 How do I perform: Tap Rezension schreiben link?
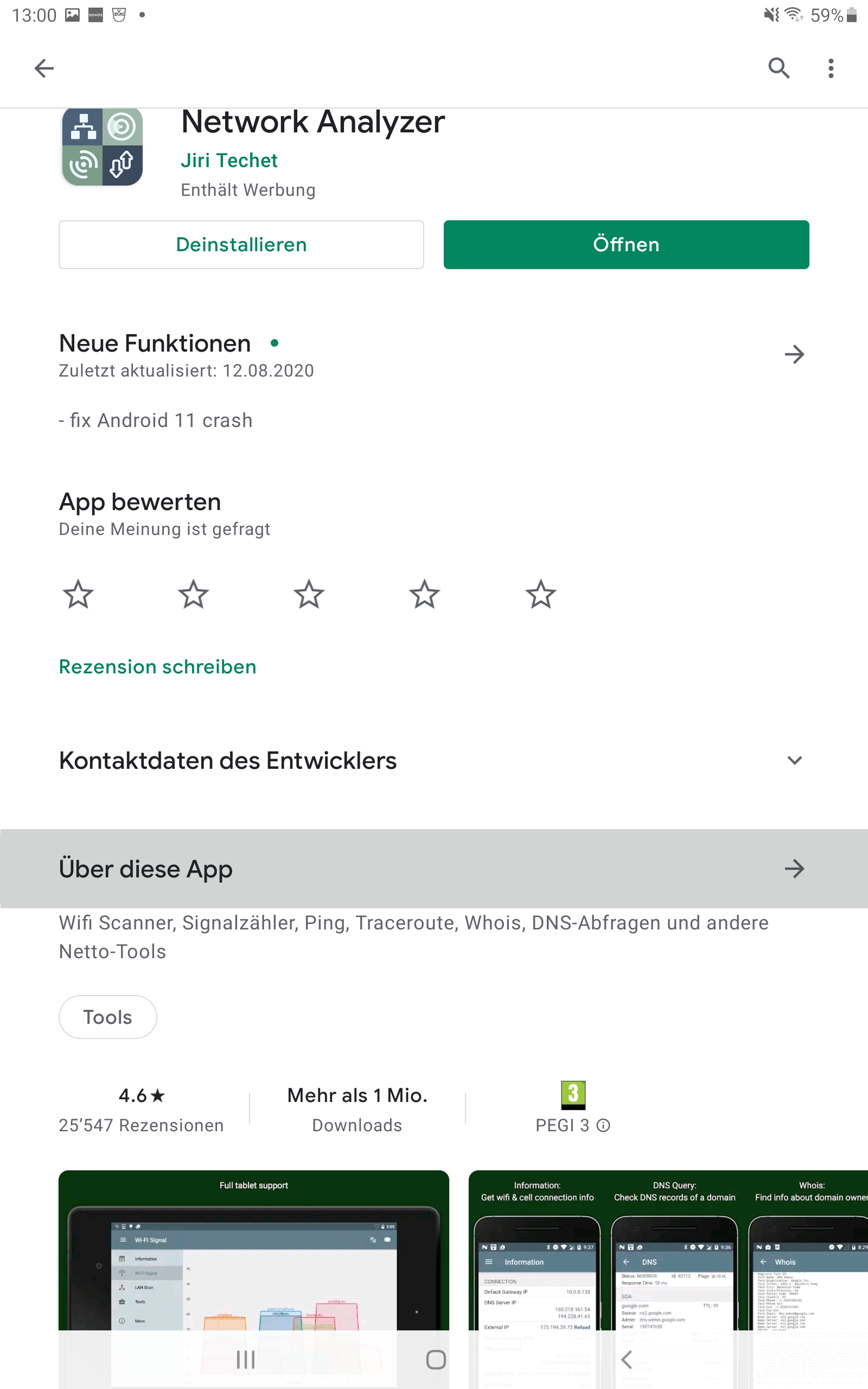click(x=157, y=666)
